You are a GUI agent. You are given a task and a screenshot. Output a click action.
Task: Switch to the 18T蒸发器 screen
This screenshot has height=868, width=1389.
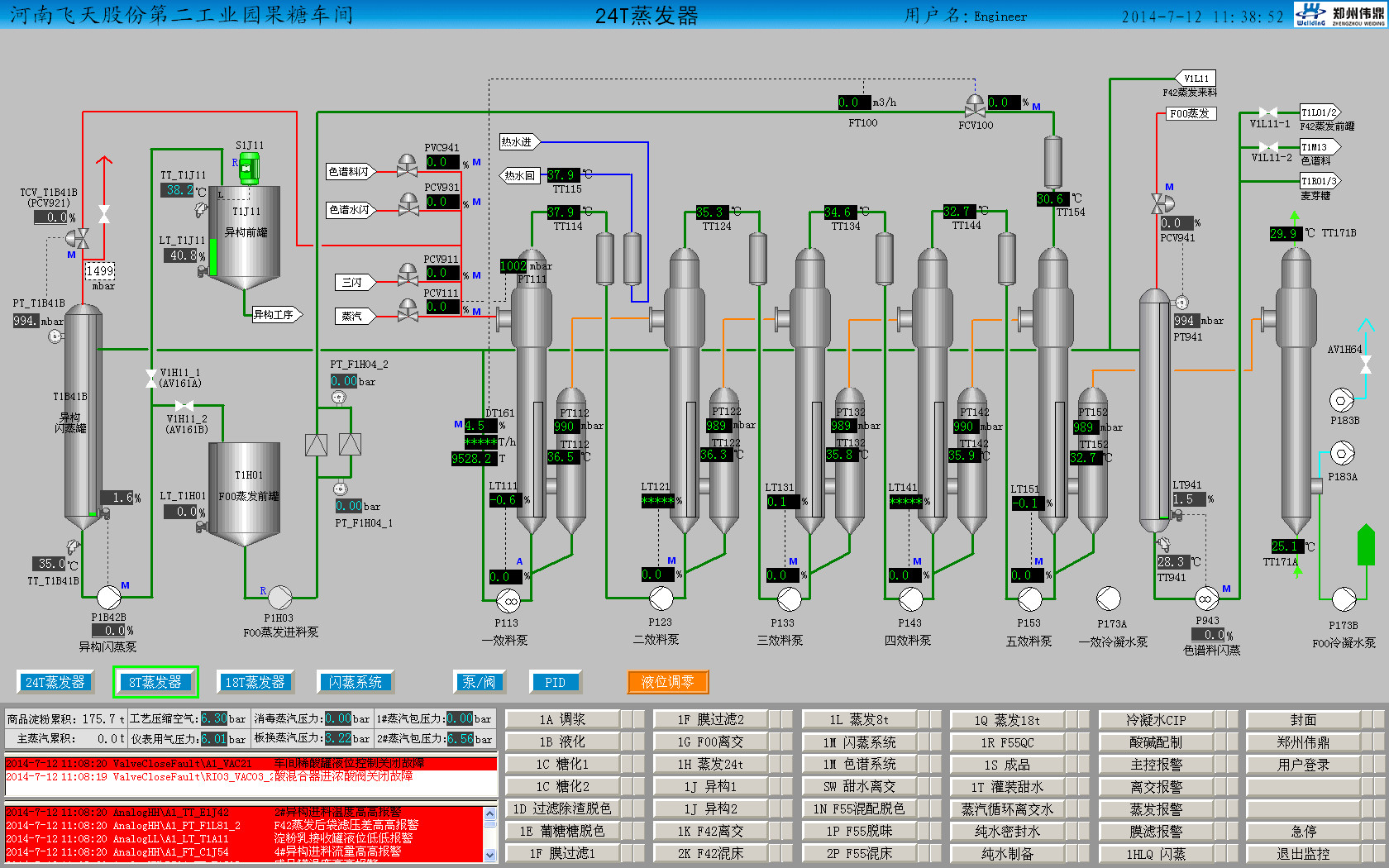pos(255,682)
